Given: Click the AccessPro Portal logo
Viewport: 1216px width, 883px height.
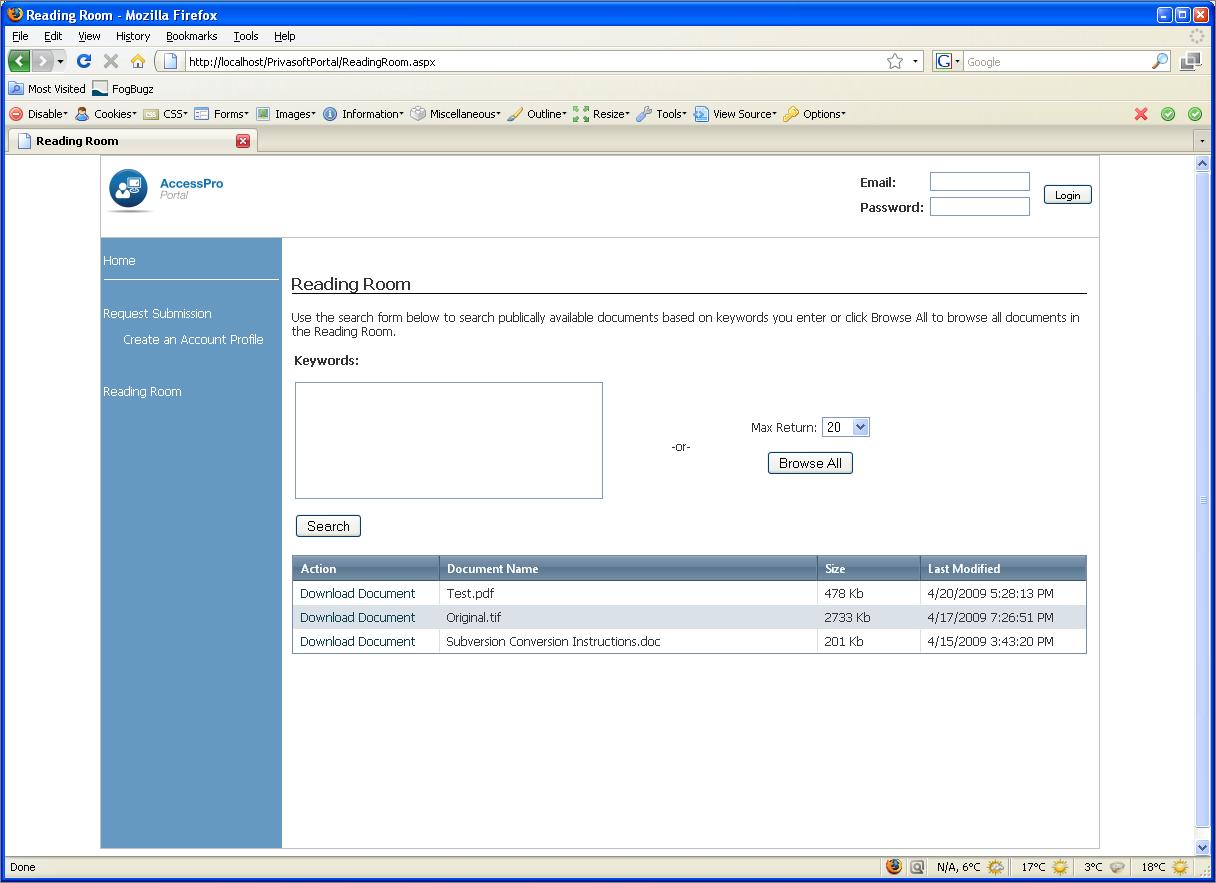Looking at the screenshot, I should (x=166, y=190).
